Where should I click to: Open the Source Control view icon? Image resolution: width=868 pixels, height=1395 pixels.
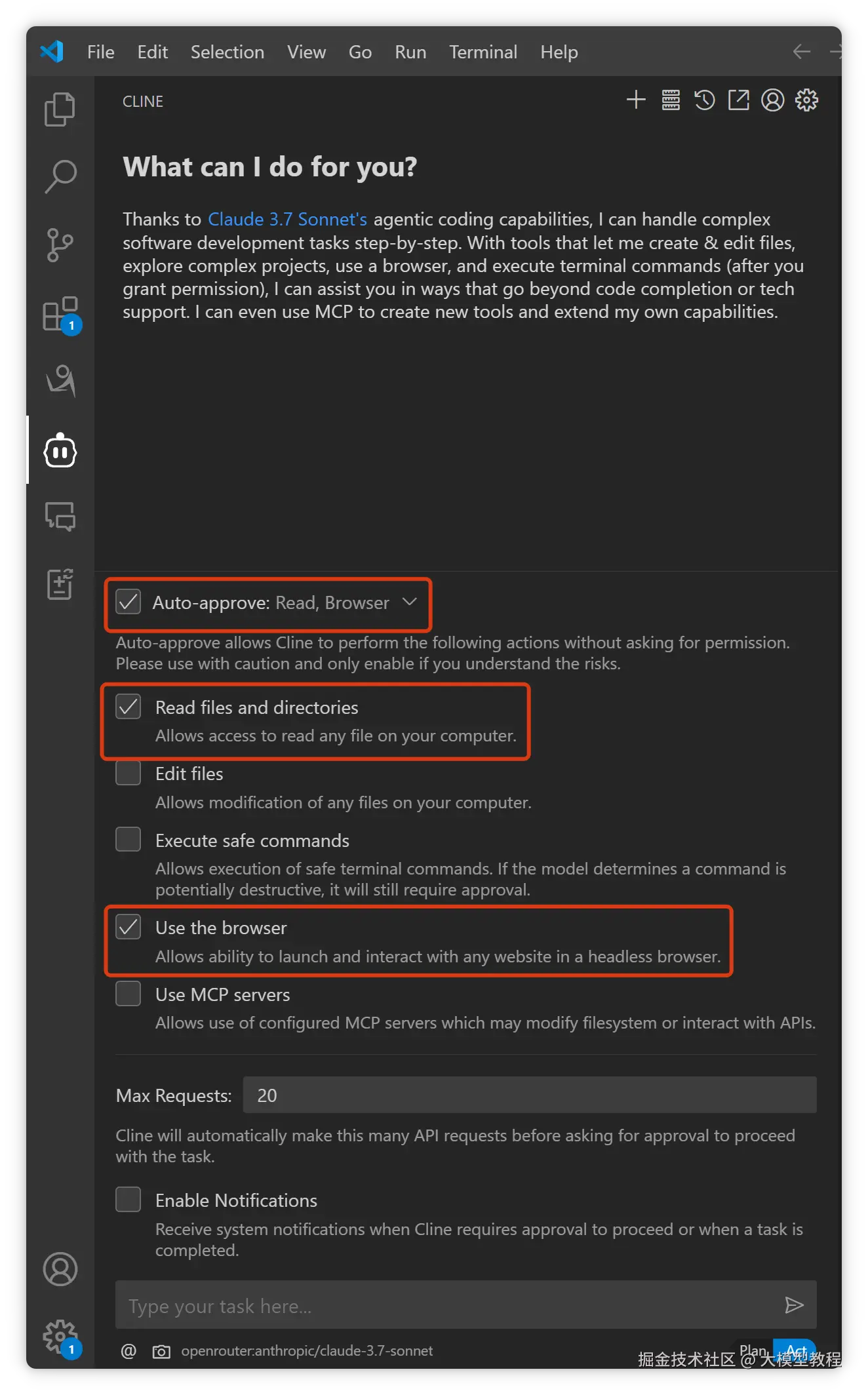(x=60, y=245)
